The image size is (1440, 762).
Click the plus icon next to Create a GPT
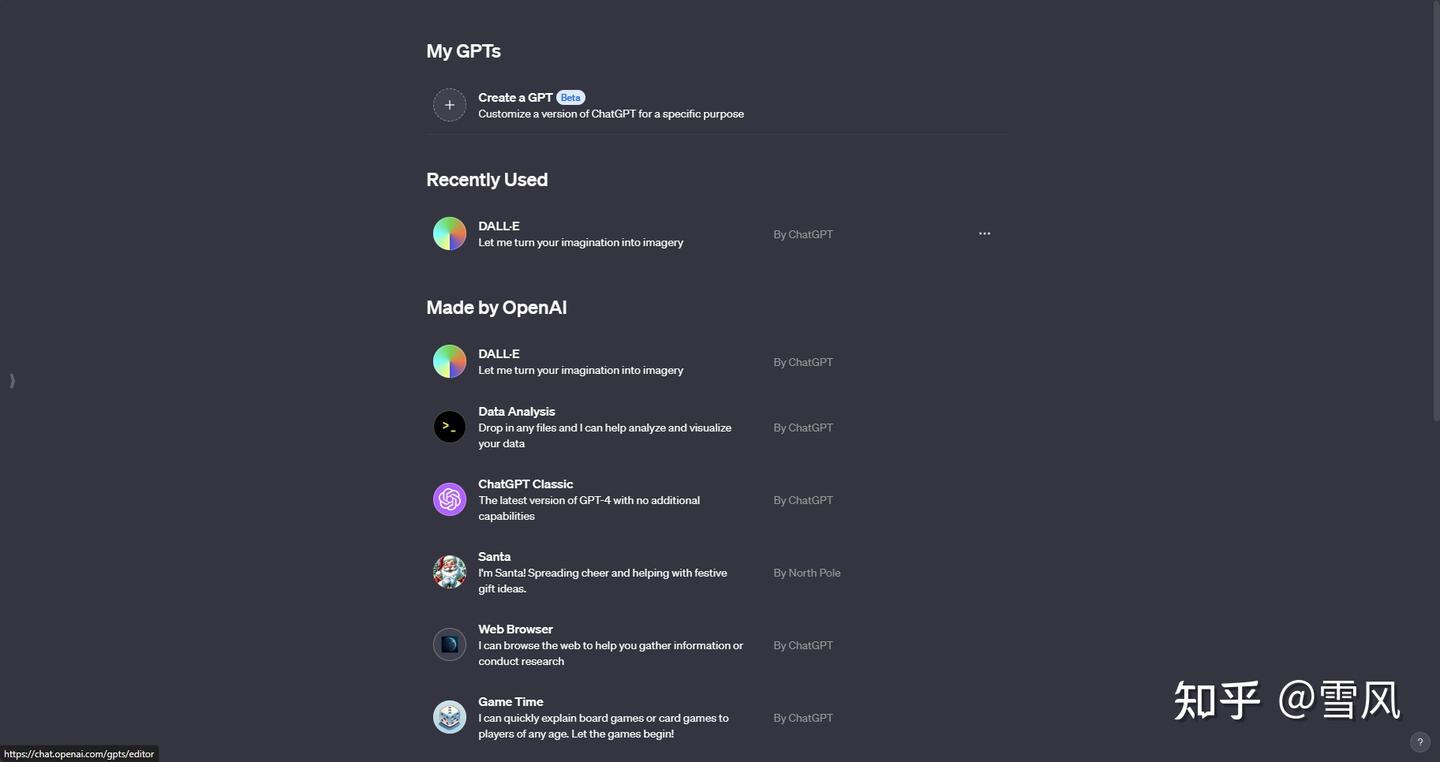pyautogui.click(x=449, y=104)
